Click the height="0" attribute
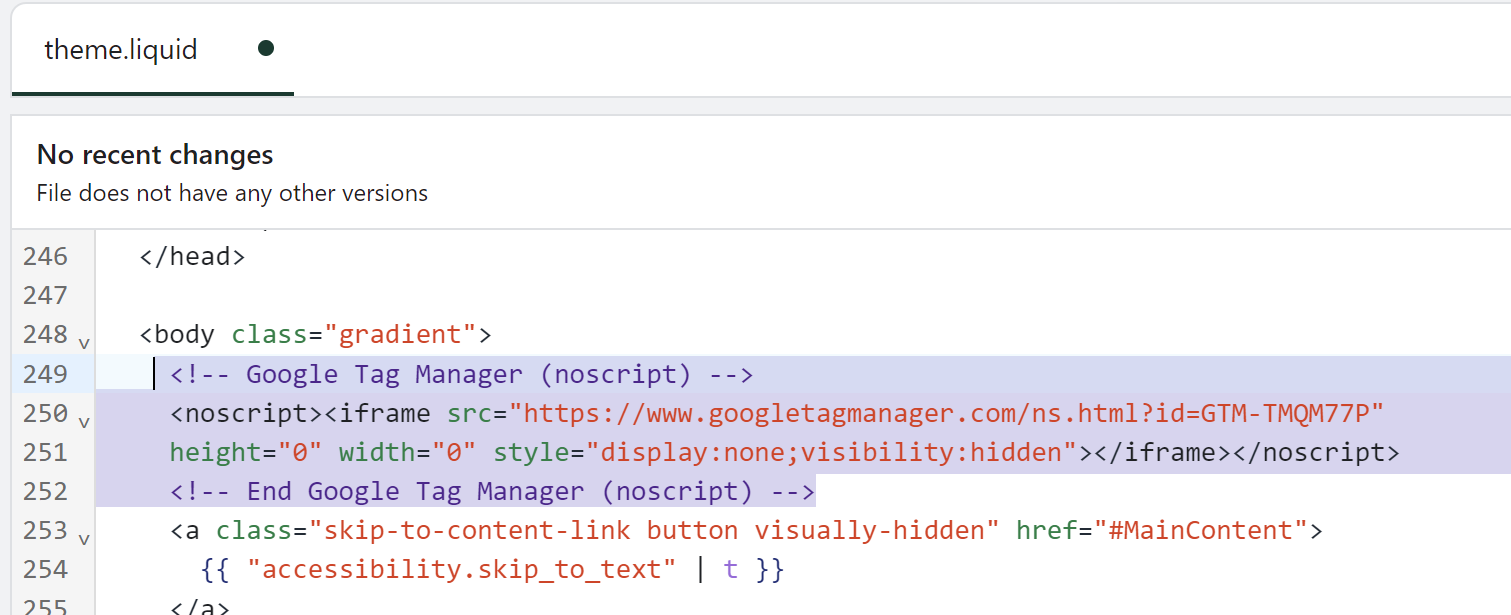1511x615 pixels. [246, 452]
